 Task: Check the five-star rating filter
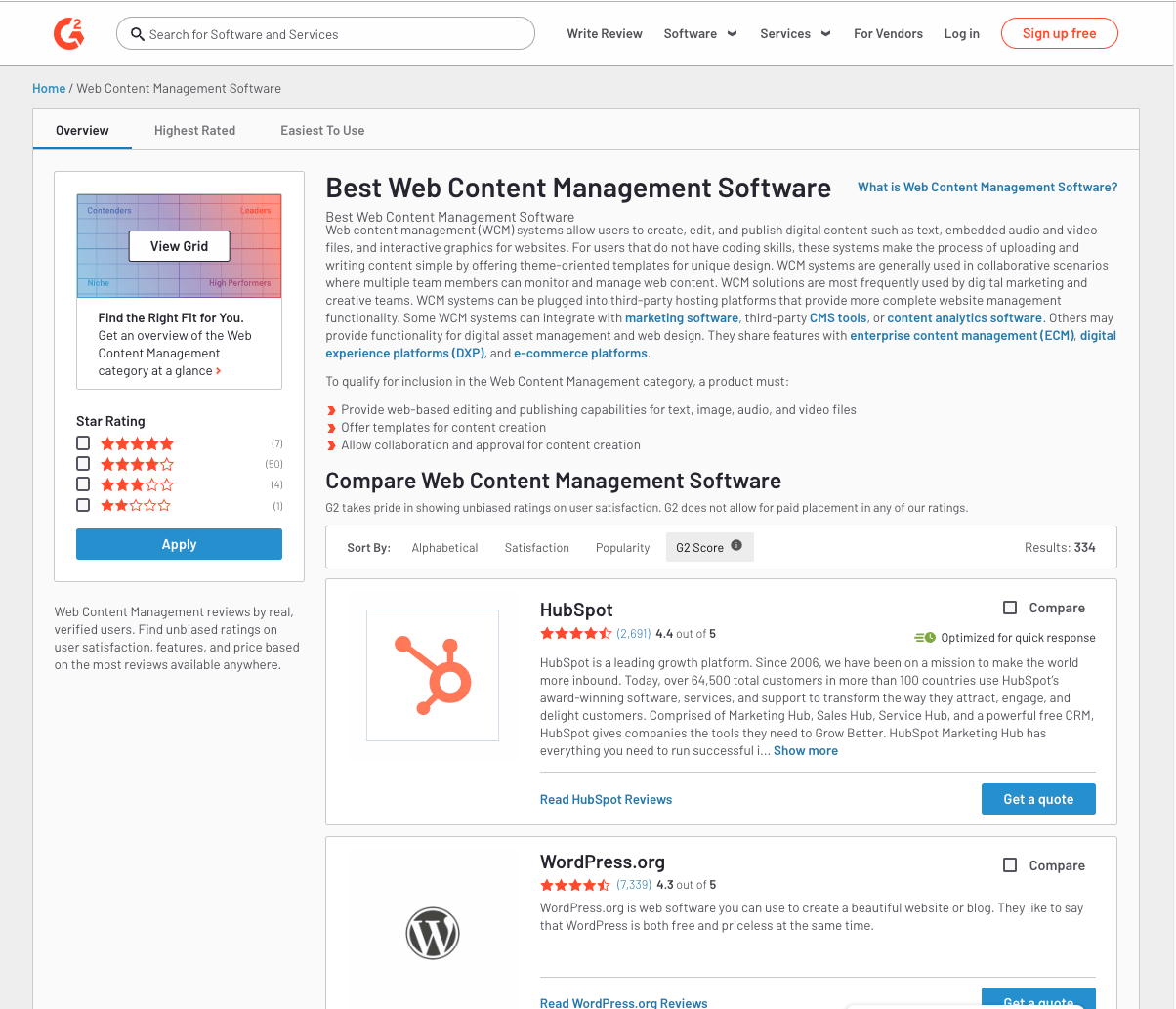(83, 443)
